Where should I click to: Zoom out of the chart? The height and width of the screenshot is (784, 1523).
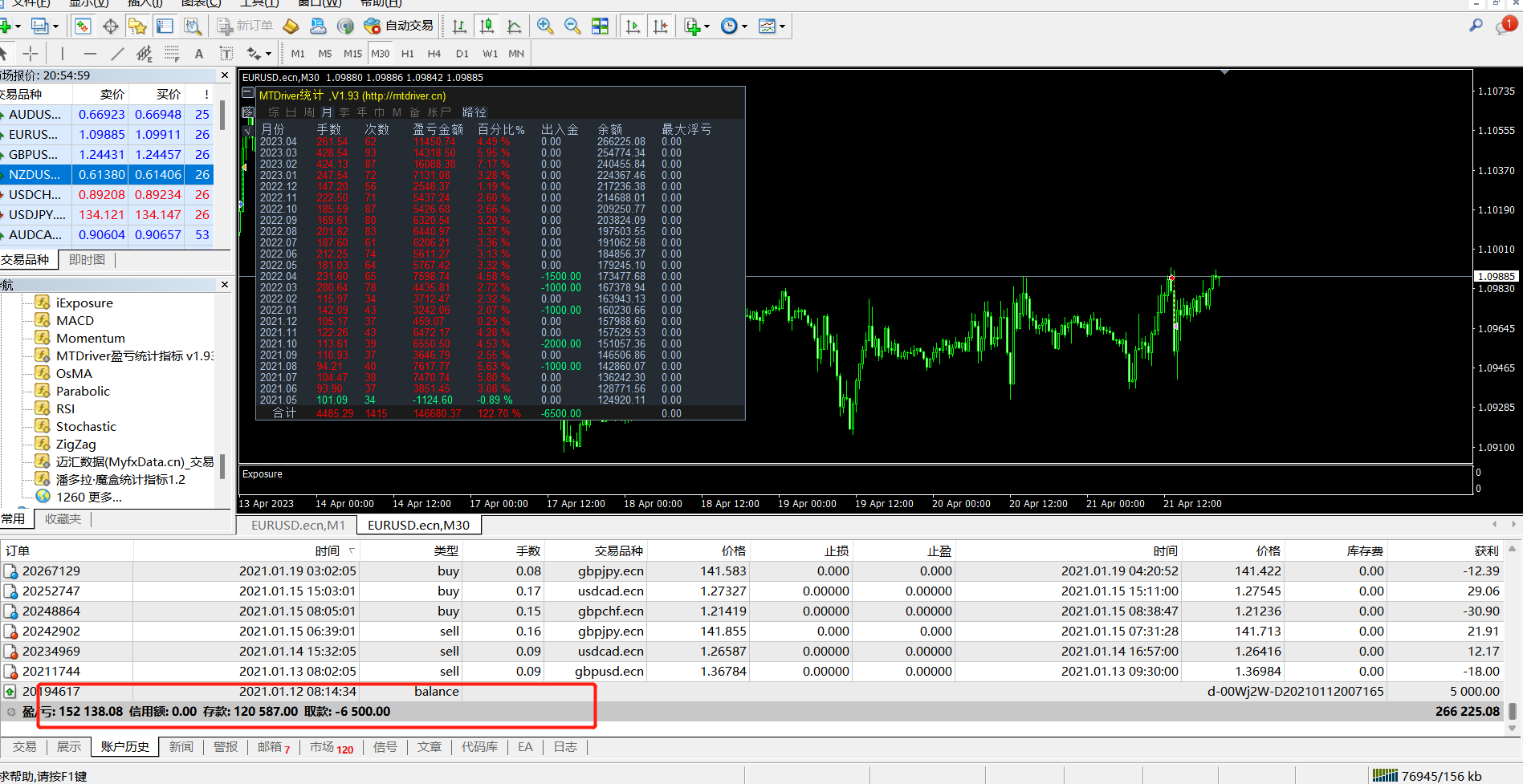click(x=572, y=26)
